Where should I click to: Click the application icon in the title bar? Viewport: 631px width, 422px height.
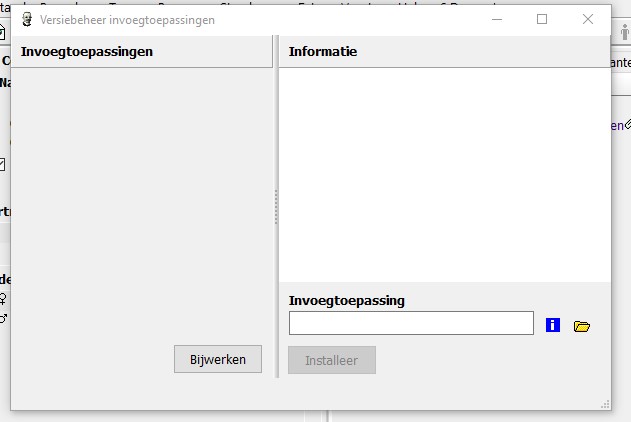click(x=27, y=19)
